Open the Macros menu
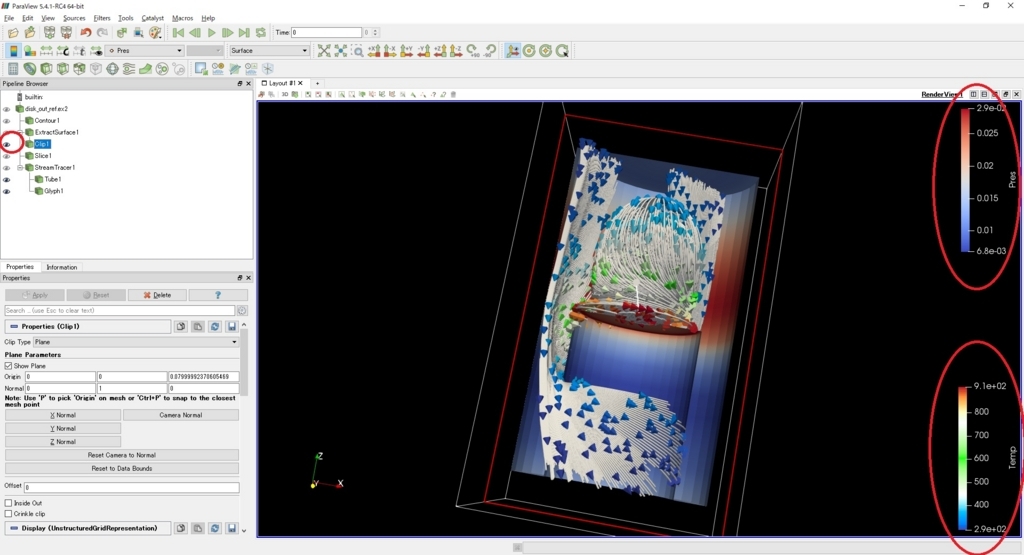Image resolution: width=1024 pixels, height=555 pixels. (182, 18)
